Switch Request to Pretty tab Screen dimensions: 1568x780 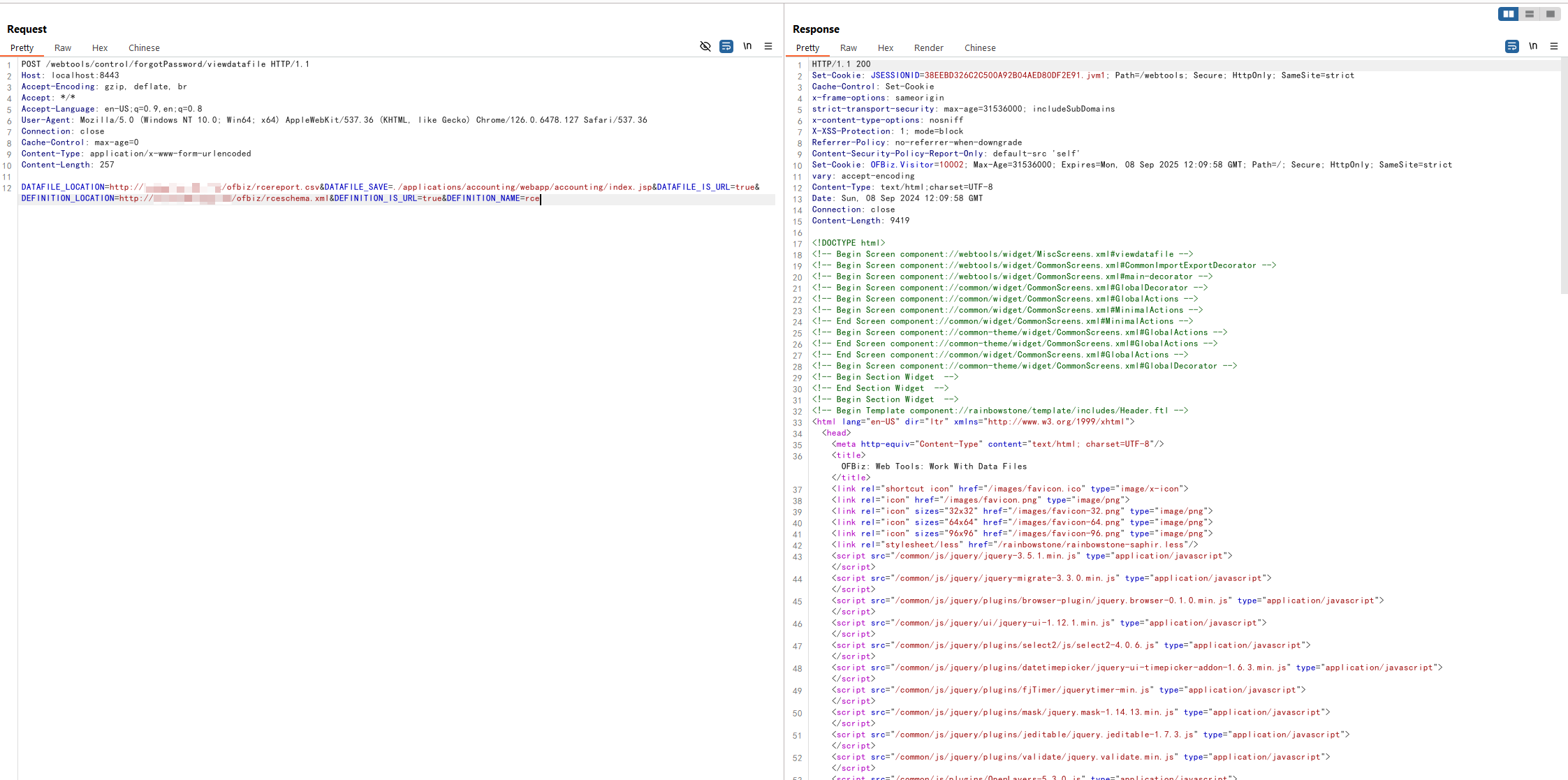click(x=22, y=47)
